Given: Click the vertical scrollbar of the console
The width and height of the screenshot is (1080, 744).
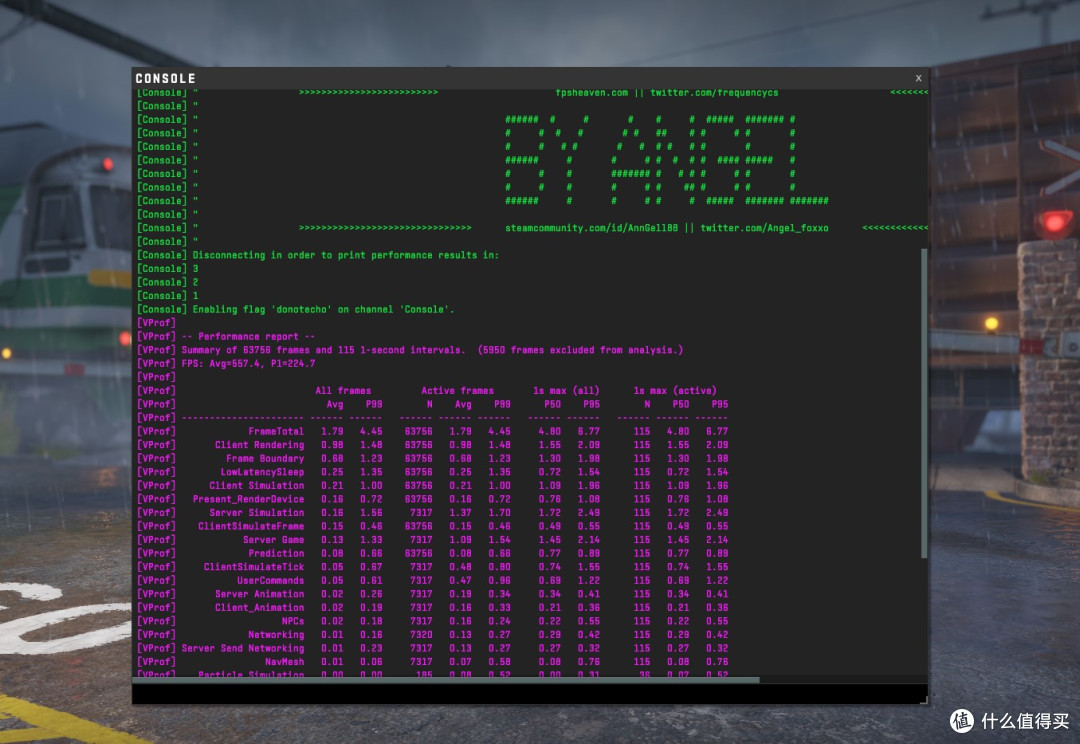Looking at the screenshot, I should pos(924,403).
